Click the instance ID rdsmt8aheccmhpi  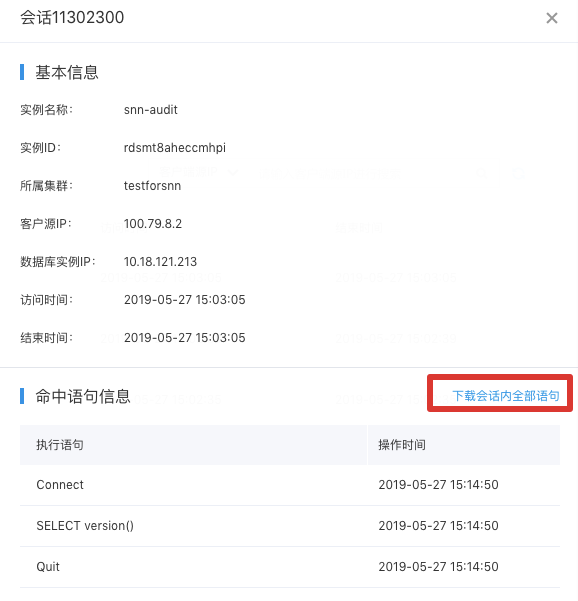click(x=175, y=148)
